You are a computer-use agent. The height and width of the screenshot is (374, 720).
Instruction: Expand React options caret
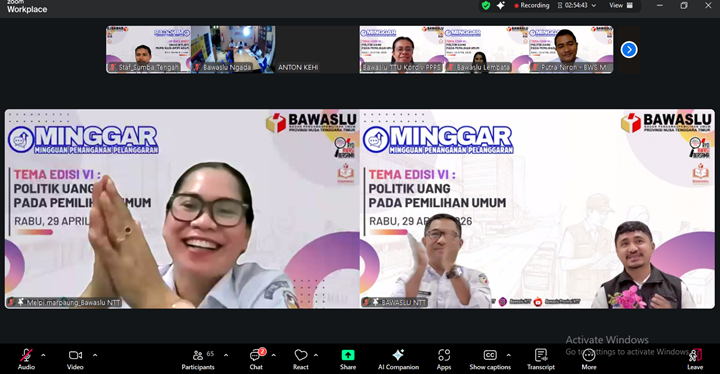coord(316,355)
